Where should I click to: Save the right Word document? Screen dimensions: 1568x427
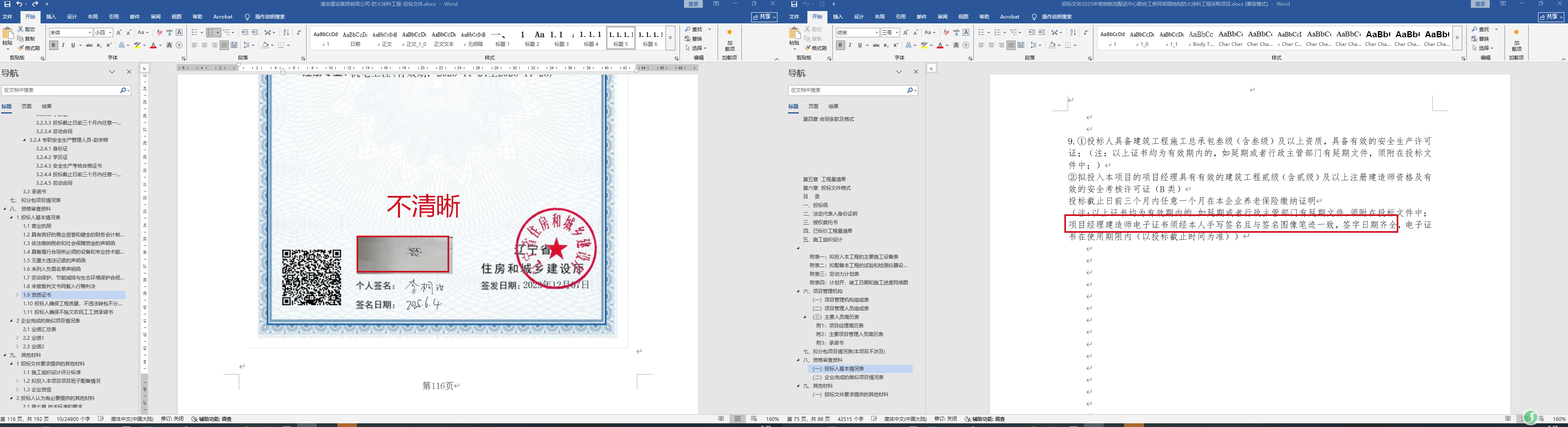click(794, 4)
